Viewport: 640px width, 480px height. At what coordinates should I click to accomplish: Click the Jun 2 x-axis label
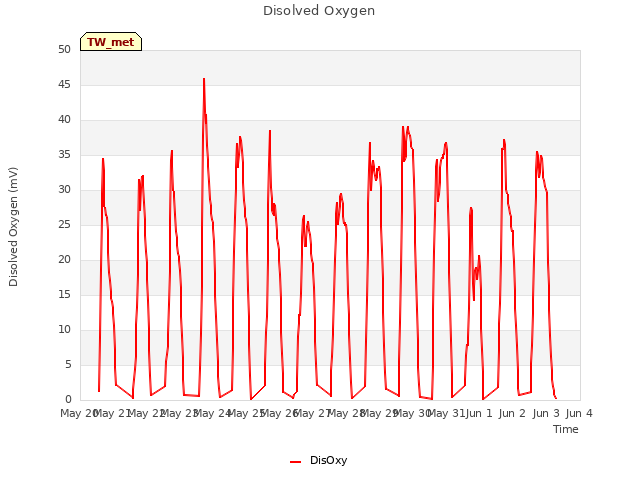point(512,413)
